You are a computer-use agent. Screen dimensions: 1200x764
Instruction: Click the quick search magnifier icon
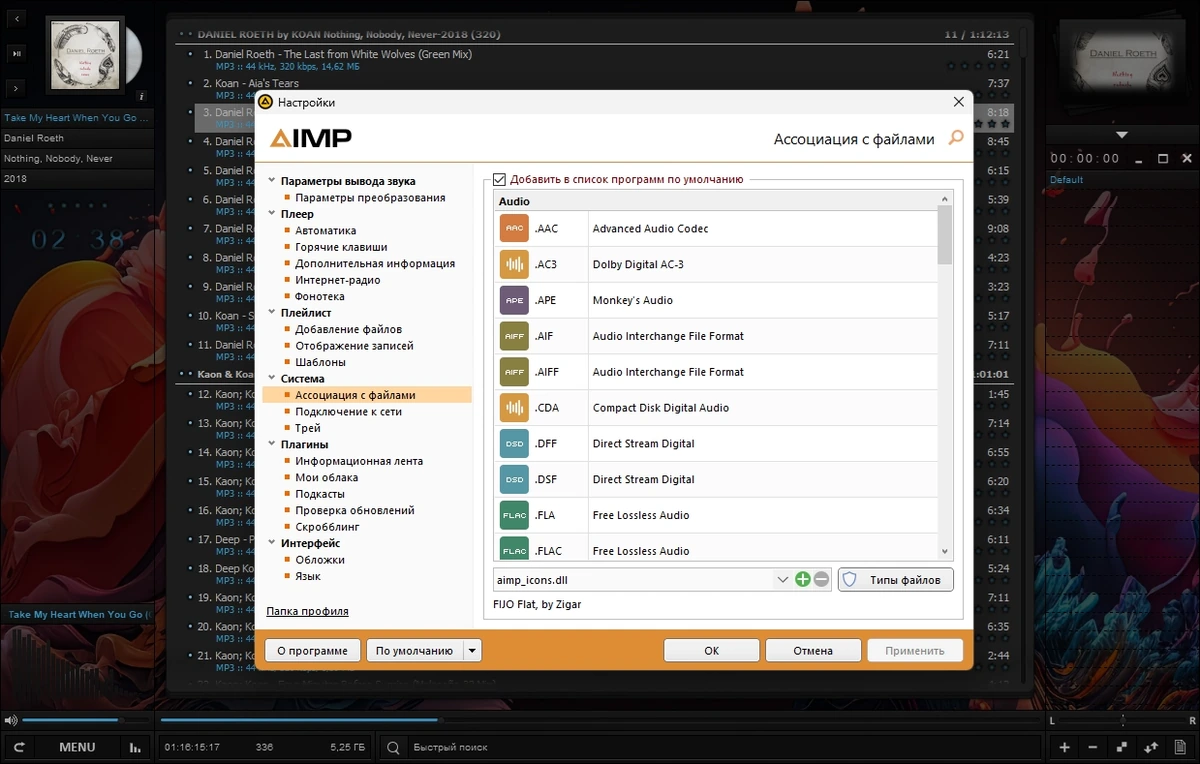click(394, 747)
